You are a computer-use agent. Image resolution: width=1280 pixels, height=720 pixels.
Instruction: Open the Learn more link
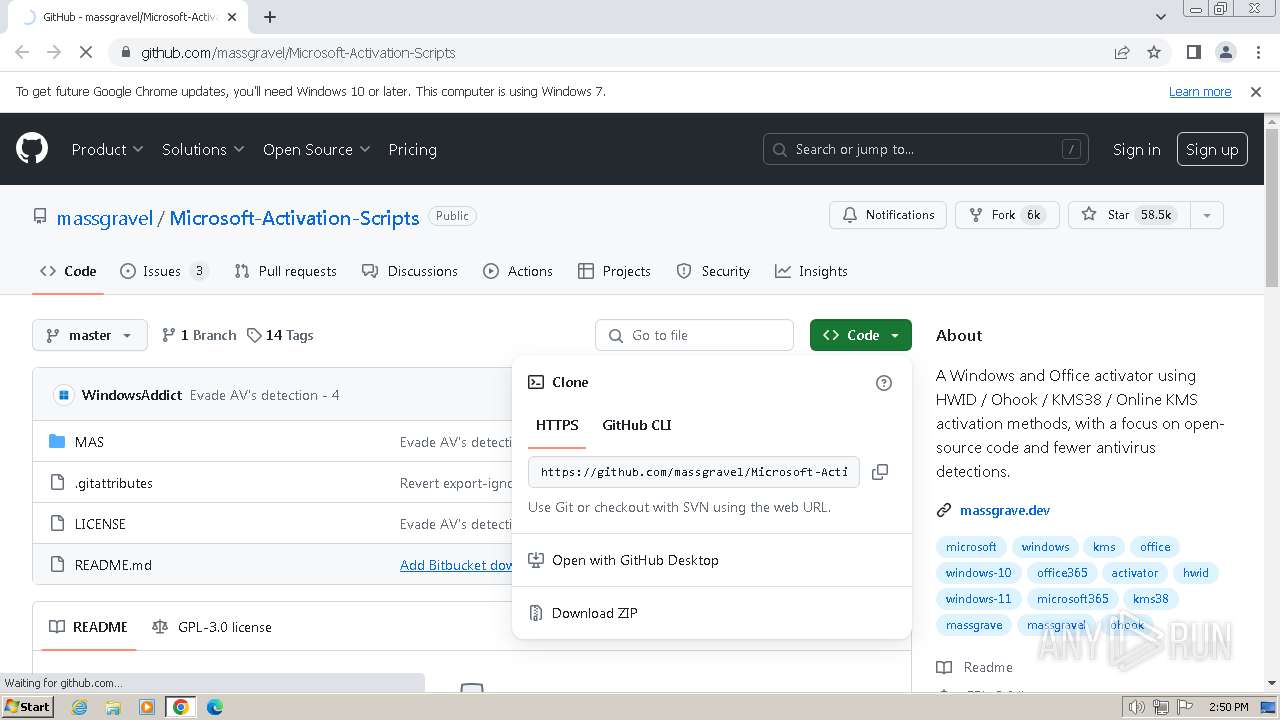click(x=1200, y=91)
